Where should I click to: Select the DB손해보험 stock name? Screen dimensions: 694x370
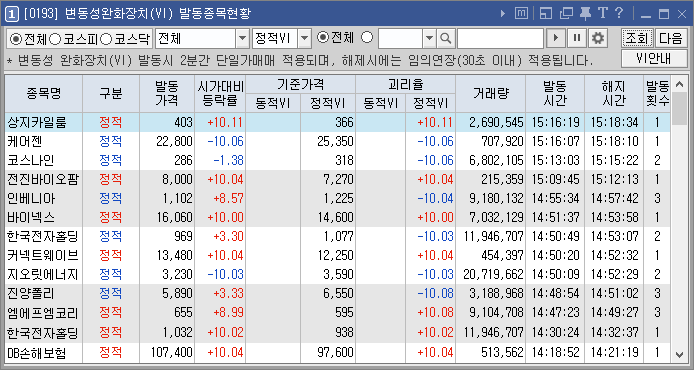(x=37, y=353)
